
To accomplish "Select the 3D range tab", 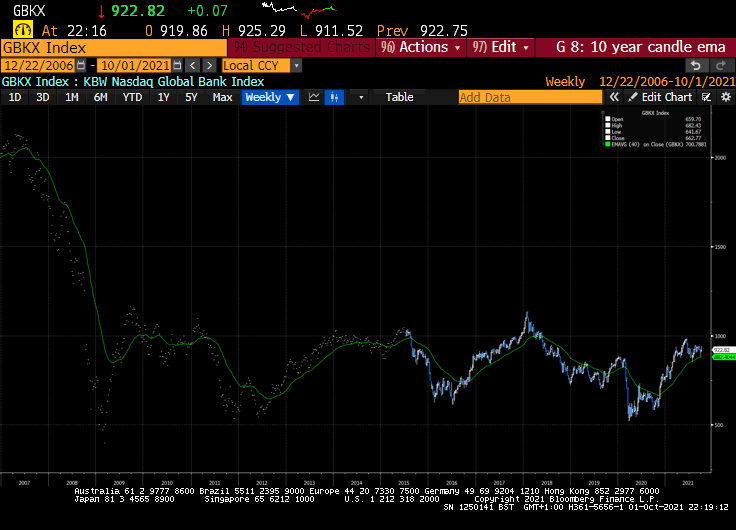I will click(43, 97).
